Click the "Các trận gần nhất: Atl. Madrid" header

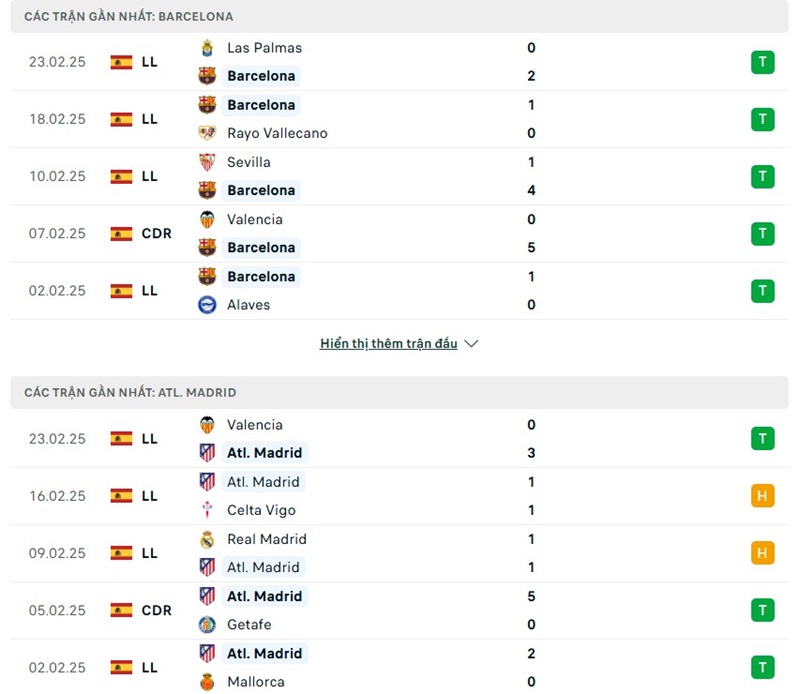pyautogui.click(x=131, y=393)
